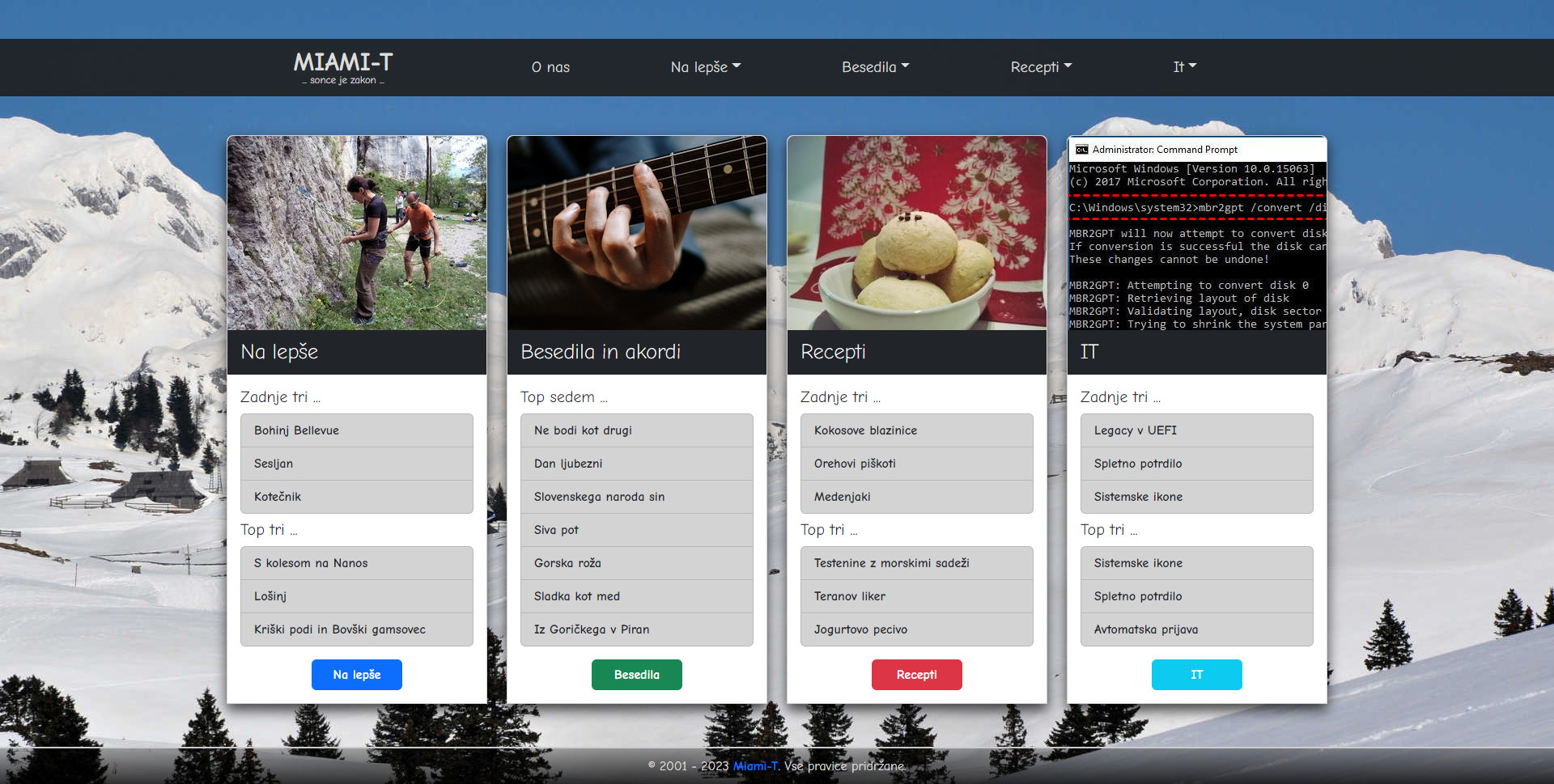Open Sistemske ikone under Zadnje tri

tap(1197, 497)
